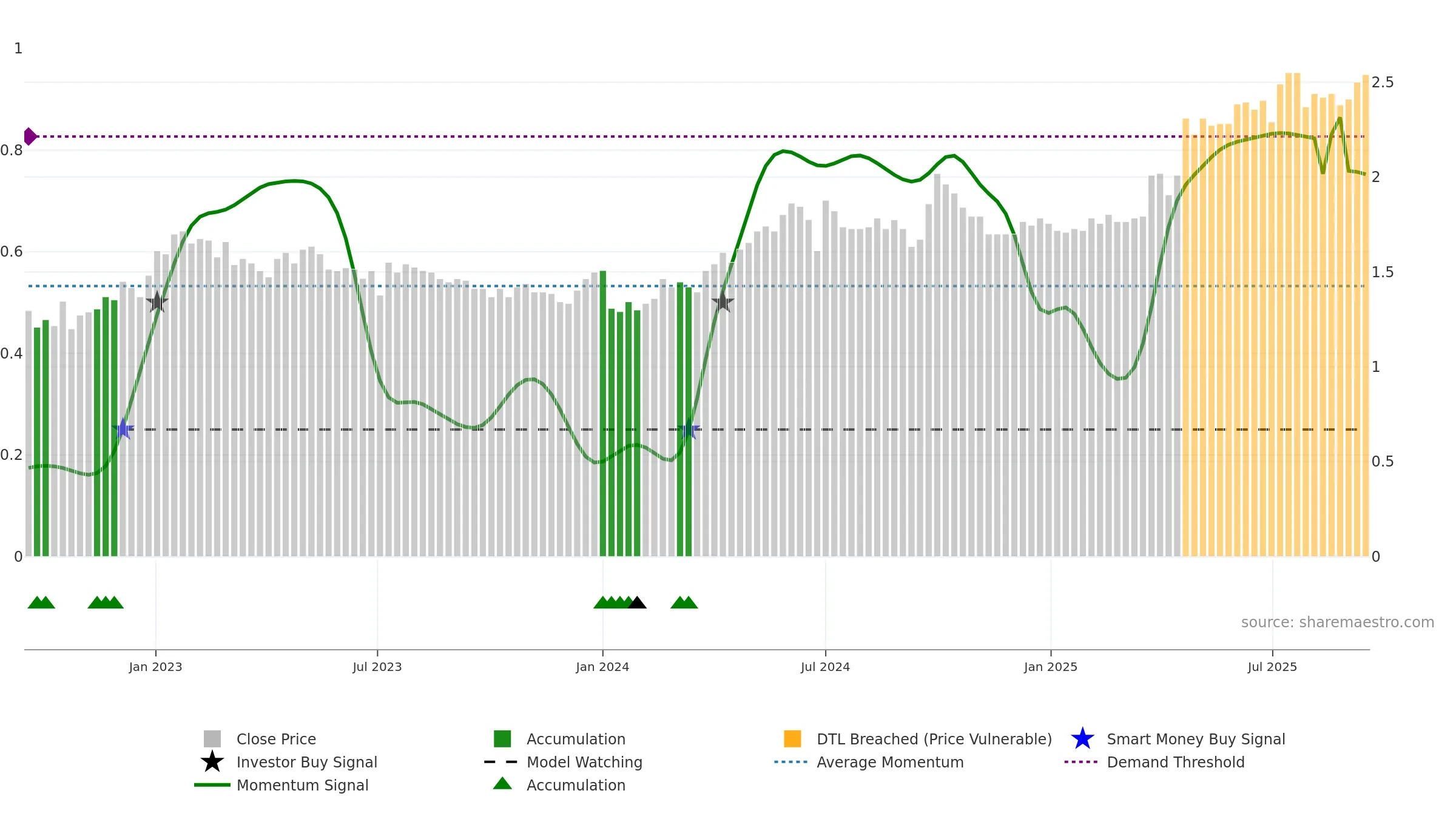
Task: Select the Jul 2024 axis label
Action: pos(825,667)
